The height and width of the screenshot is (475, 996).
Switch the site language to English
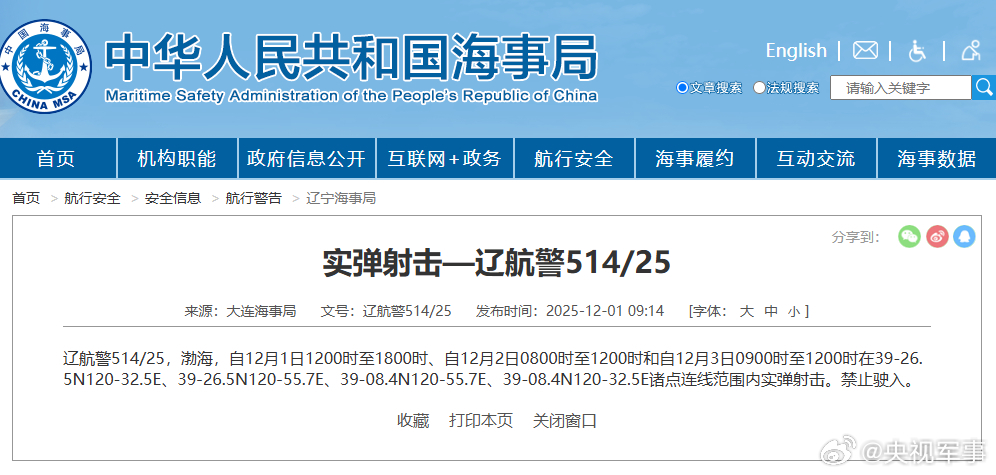pyautogui.click(x=796, y=50)
